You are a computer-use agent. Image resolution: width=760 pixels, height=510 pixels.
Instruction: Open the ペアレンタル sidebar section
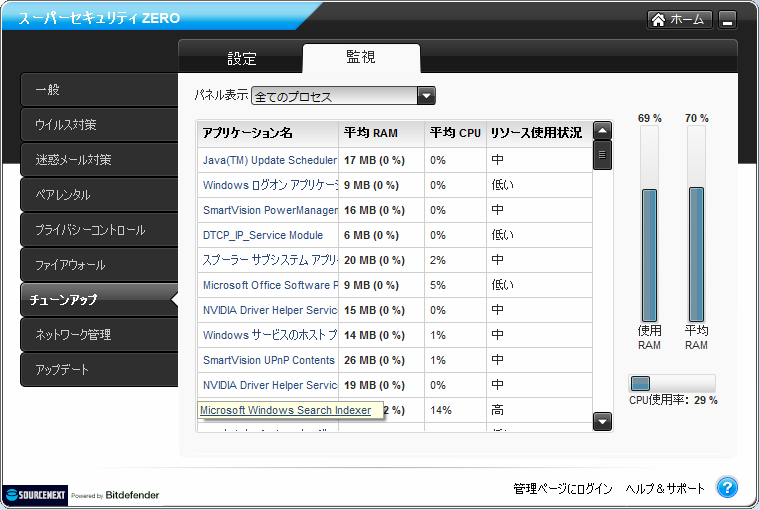(x=99, y=194)
